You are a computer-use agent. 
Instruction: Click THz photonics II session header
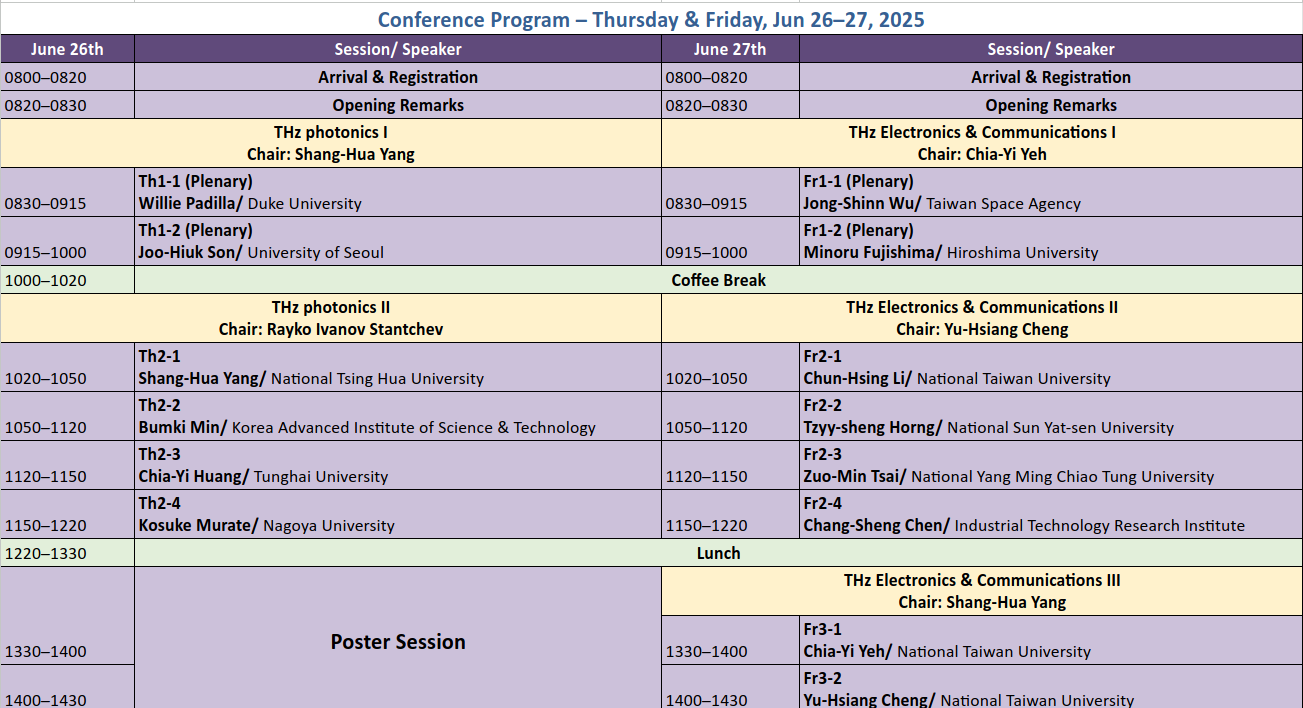331,318
